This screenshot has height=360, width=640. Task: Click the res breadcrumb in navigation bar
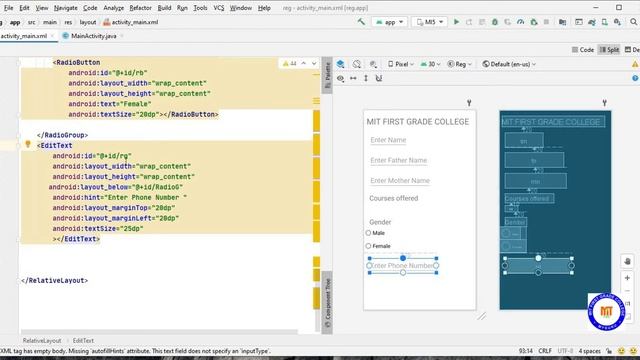(x=68, y=22)
